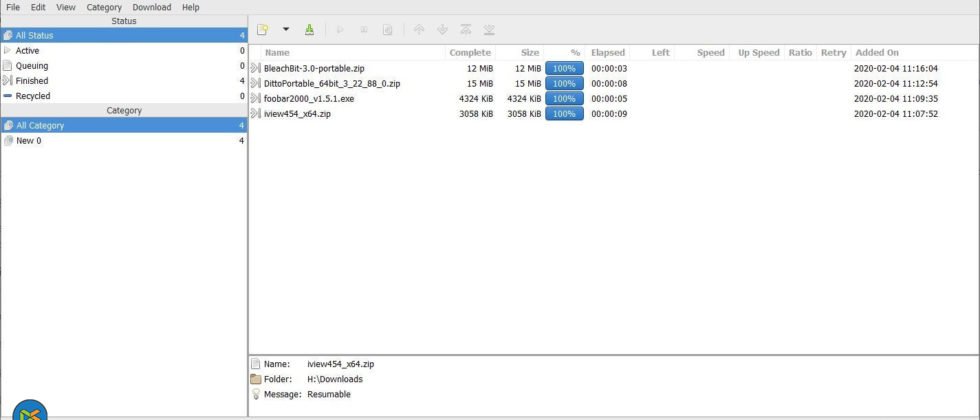Open the Edit menu
Image resolution: width=980 pixels, height=420 pixels.
pos(38,8)
